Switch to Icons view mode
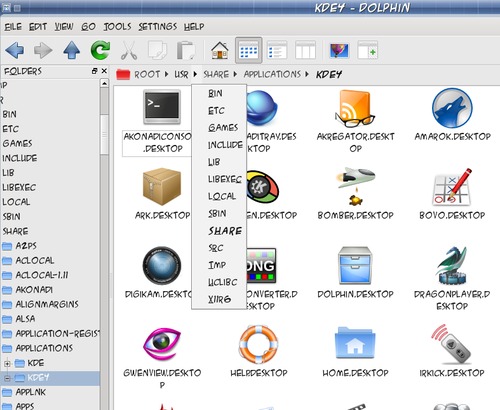This screenshot has width=500, height=410. point(249,51)
